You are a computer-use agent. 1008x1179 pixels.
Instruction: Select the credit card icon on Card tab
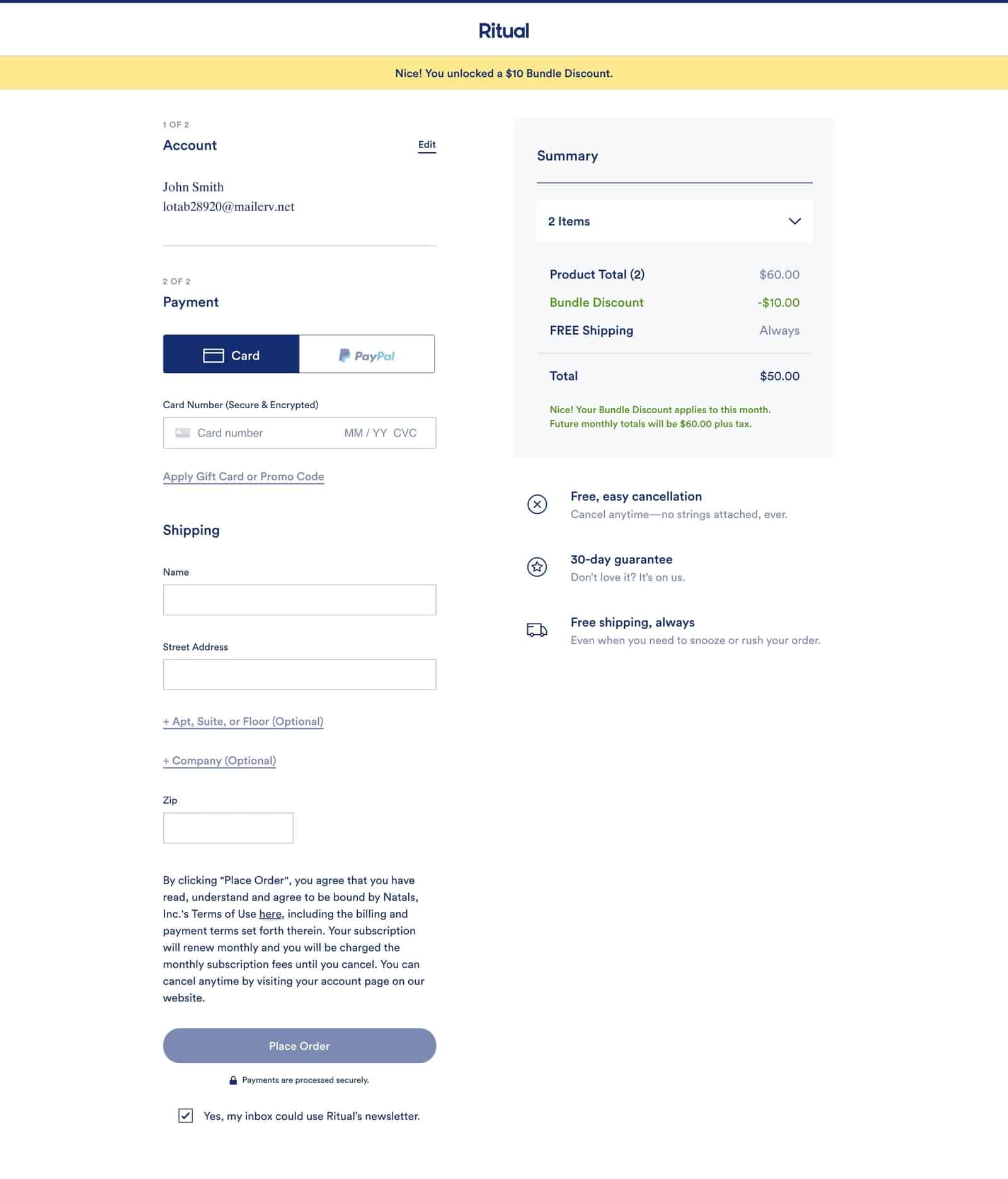pyautogui.click(x=214, y=355)
